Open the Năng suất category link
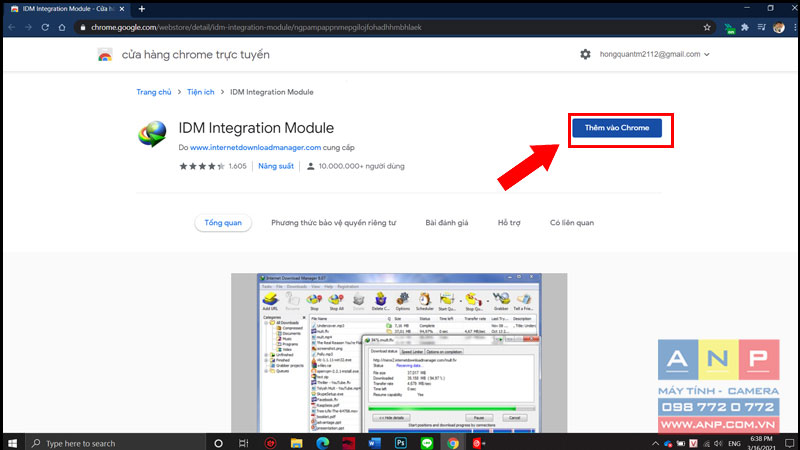 pos(276,166)
